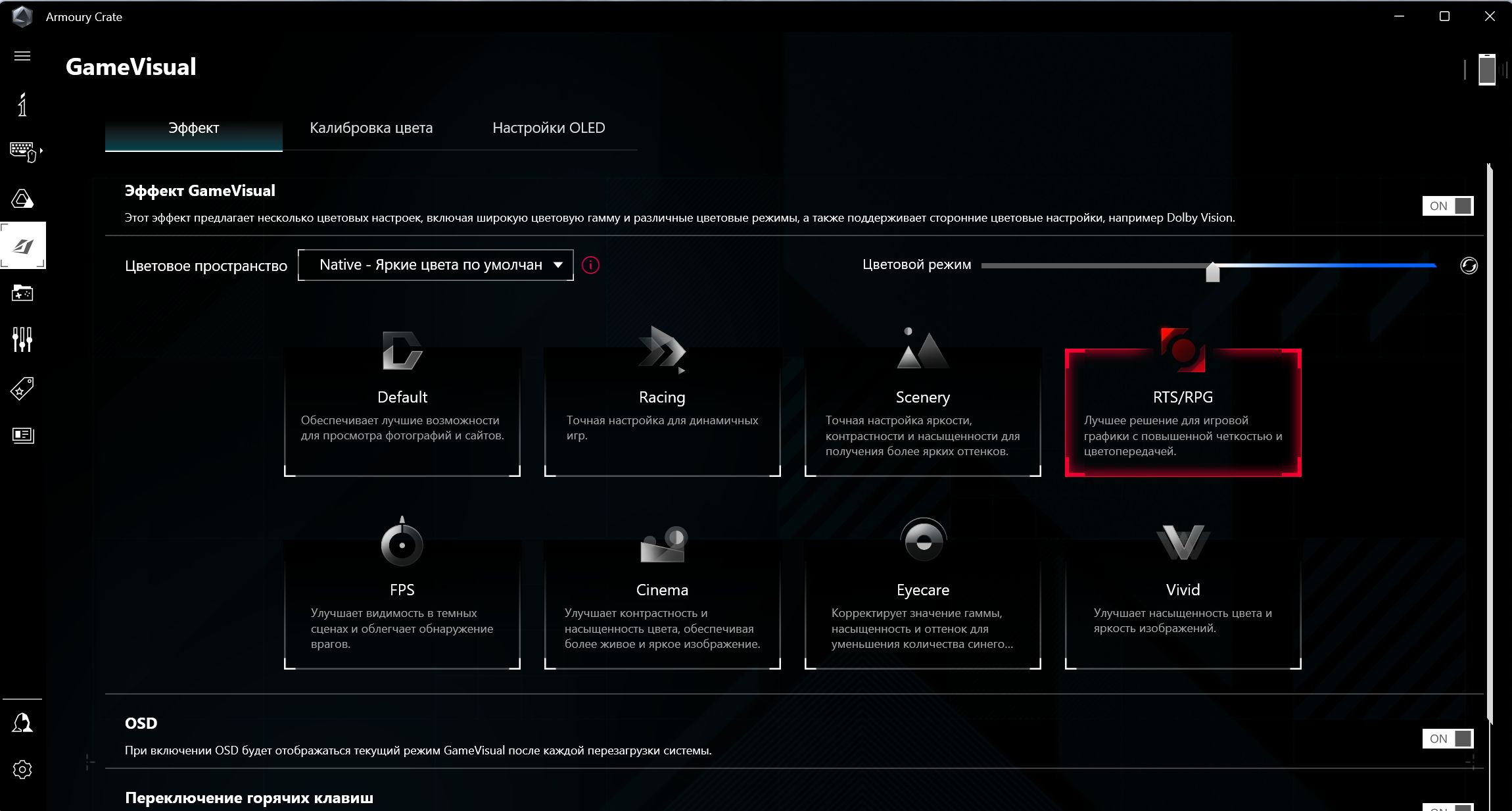The width and height of the screenshot is (1512, 811).
Task: Select the Default GameVisual mode
Action: [x=402, y=403]
